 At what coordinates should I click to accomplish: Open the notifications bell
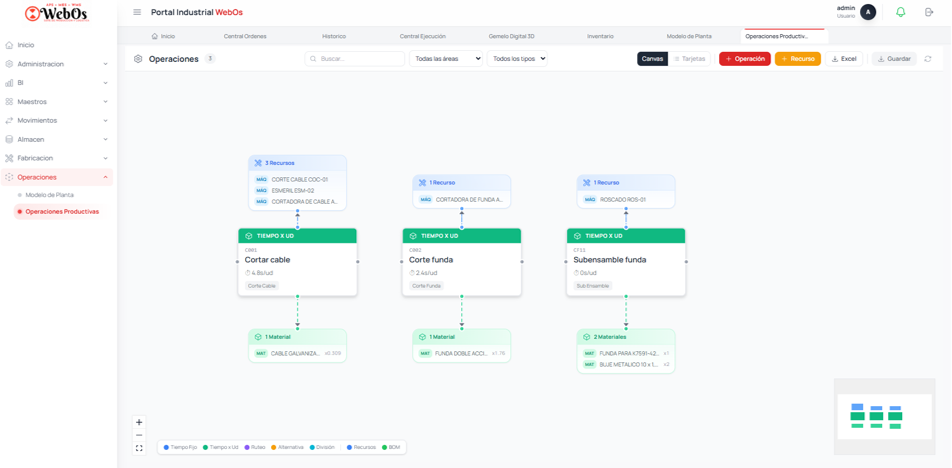pos(900,12)
